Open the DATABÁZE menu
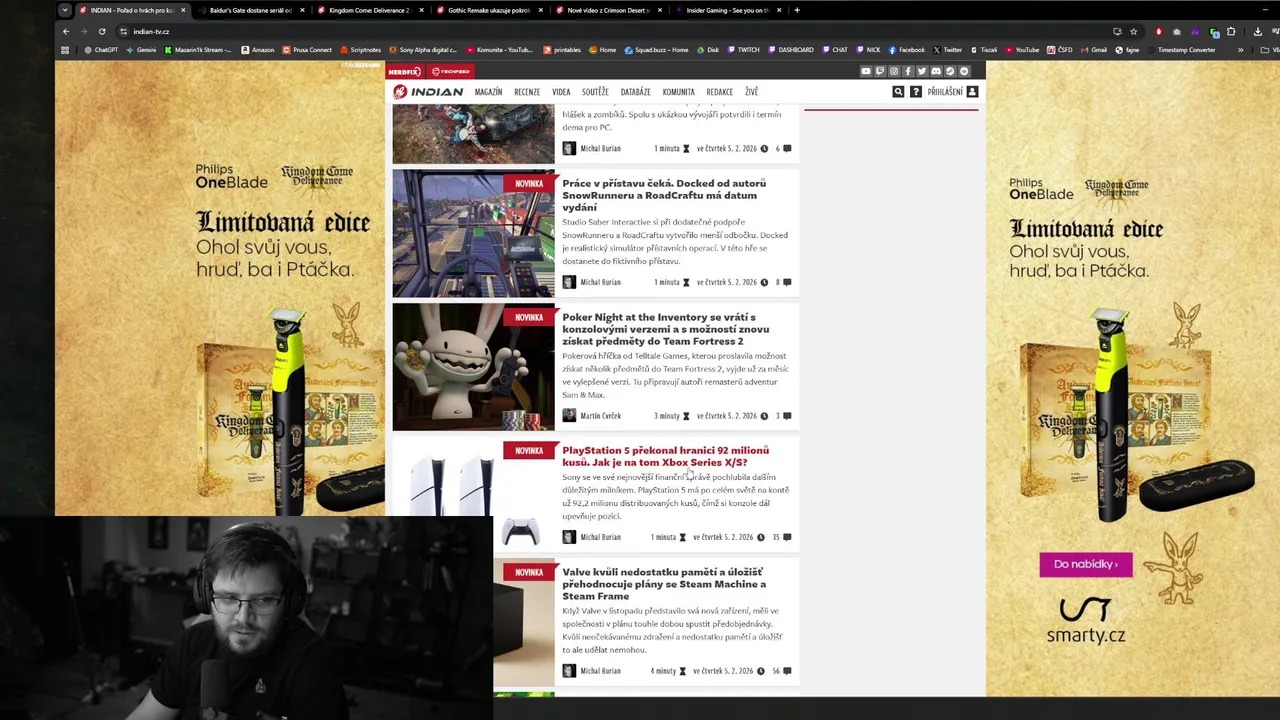 [635, 92]
